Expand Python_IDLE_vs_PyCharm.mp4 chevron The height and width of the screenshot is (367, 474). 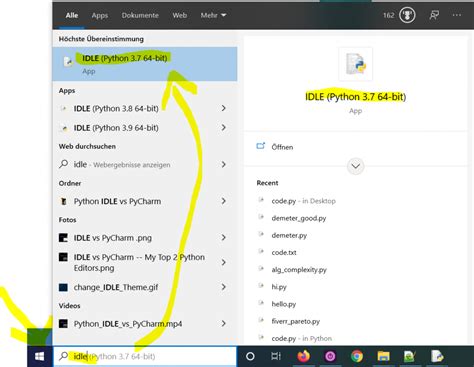(x=224, y=324)
